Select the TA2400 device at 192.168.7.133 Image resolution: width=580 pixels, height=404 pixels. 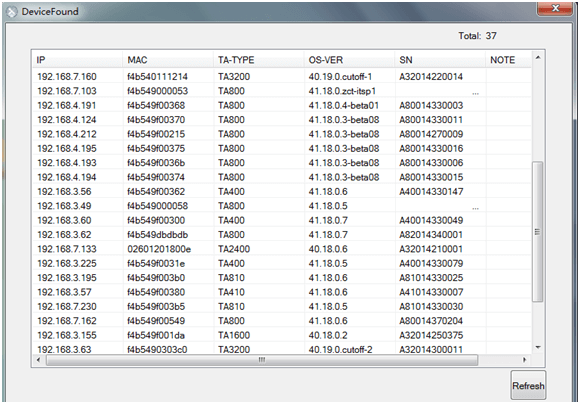point(282,249)
